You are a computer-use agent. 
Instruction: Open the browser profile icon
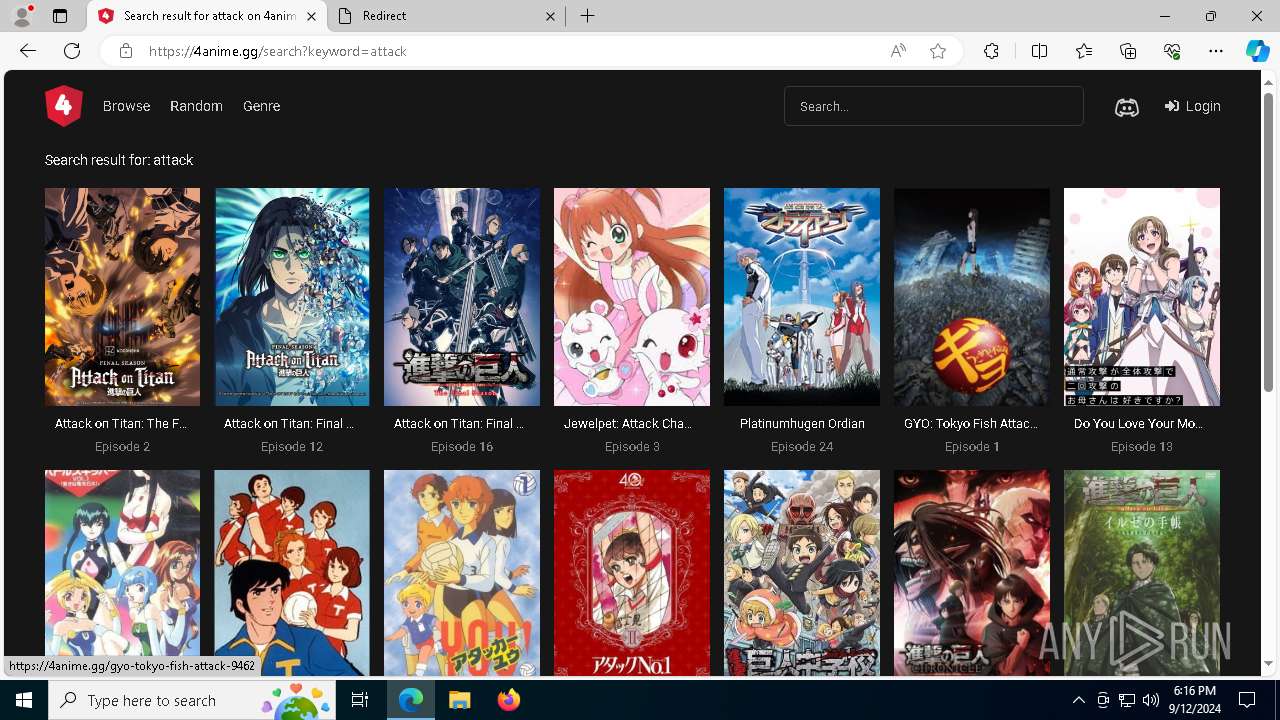click(x=22, y=16)
